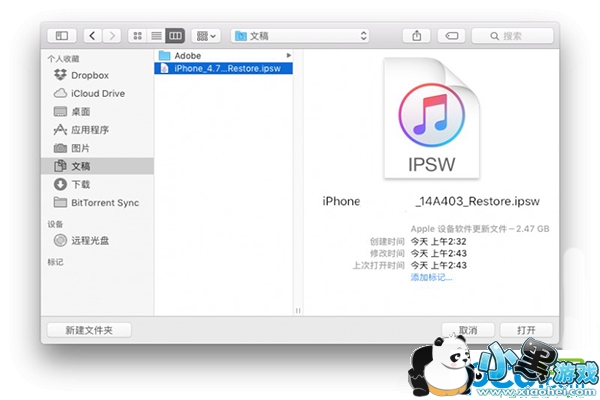Click the edit tags toolbar icon

click(x=452, y=36)
